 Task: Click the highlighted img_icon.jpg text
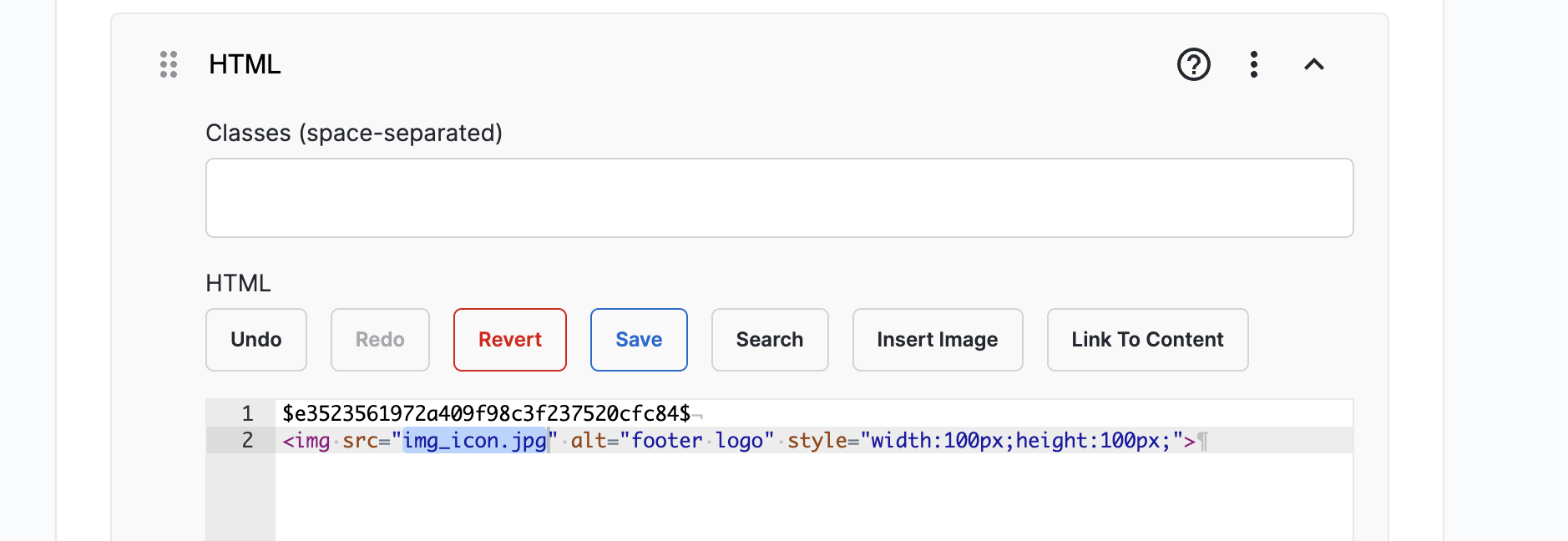click(474, 440)
